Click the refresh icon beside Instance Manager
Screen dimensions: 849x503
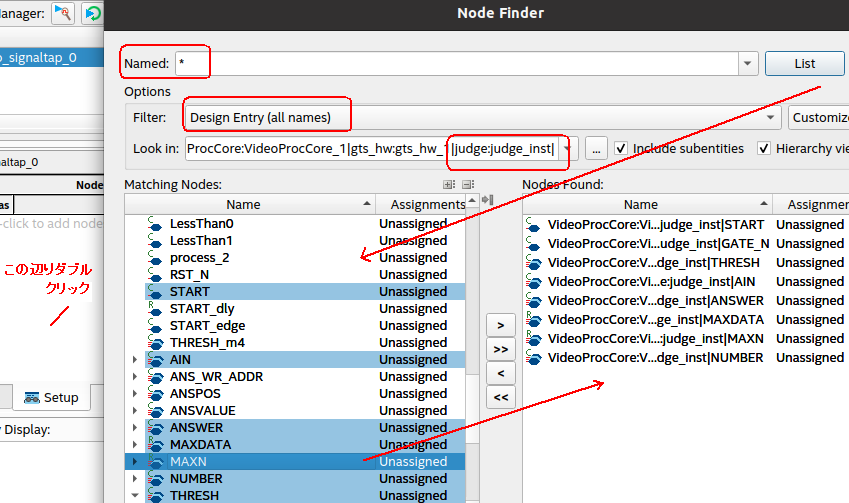93,13
